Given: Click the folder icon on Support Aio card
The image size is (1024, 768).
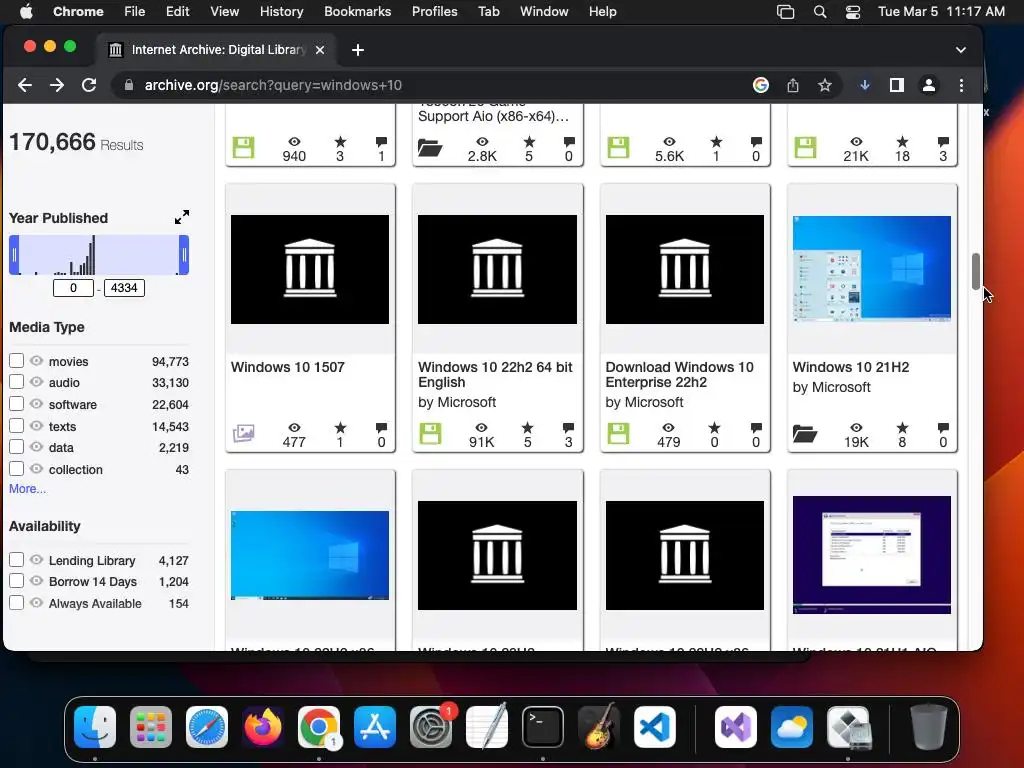Looking at the screenshot, I should click(x=430, y=148).
